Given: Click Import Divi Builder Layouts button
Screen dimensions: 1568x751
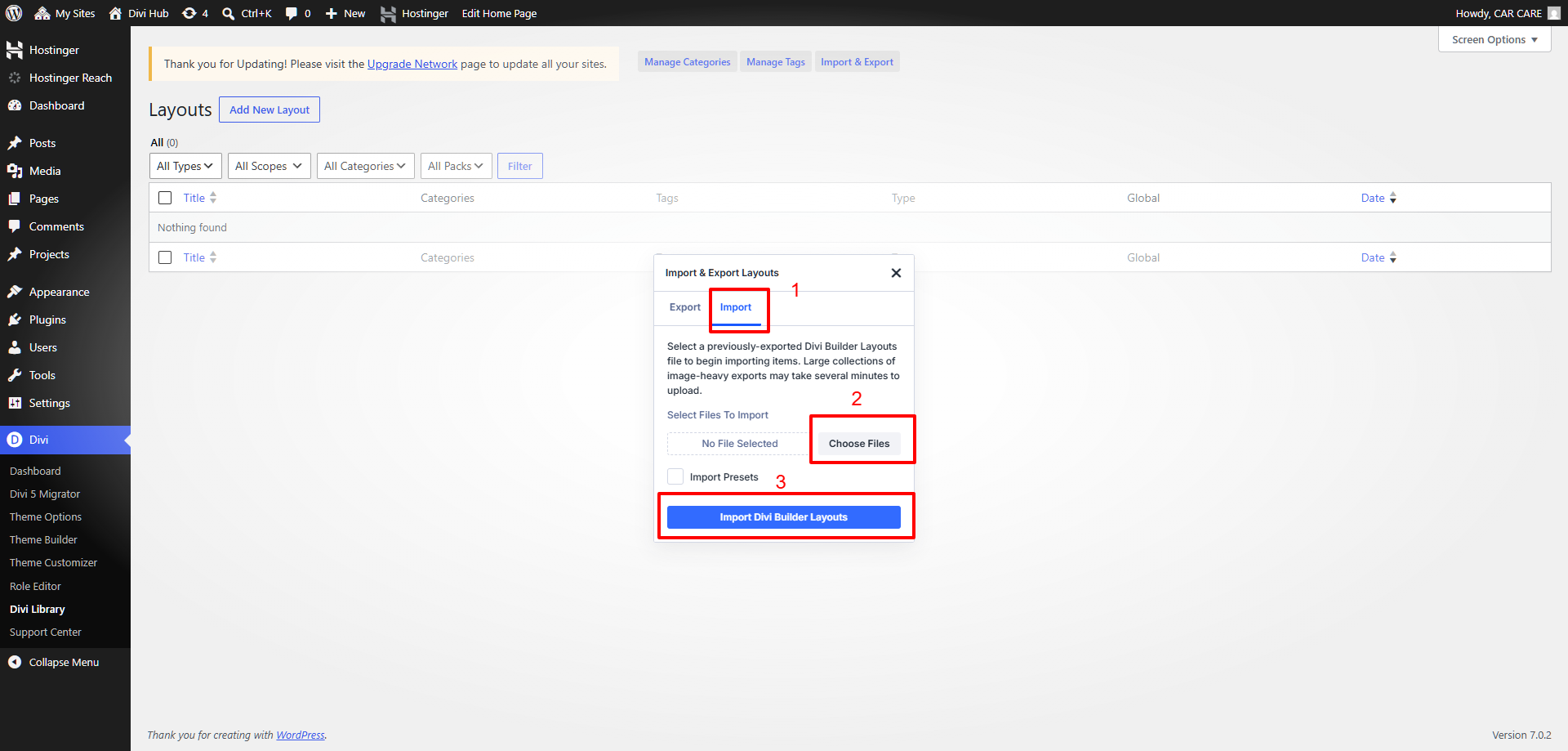Looking at the screenshot, I should 784,517.
